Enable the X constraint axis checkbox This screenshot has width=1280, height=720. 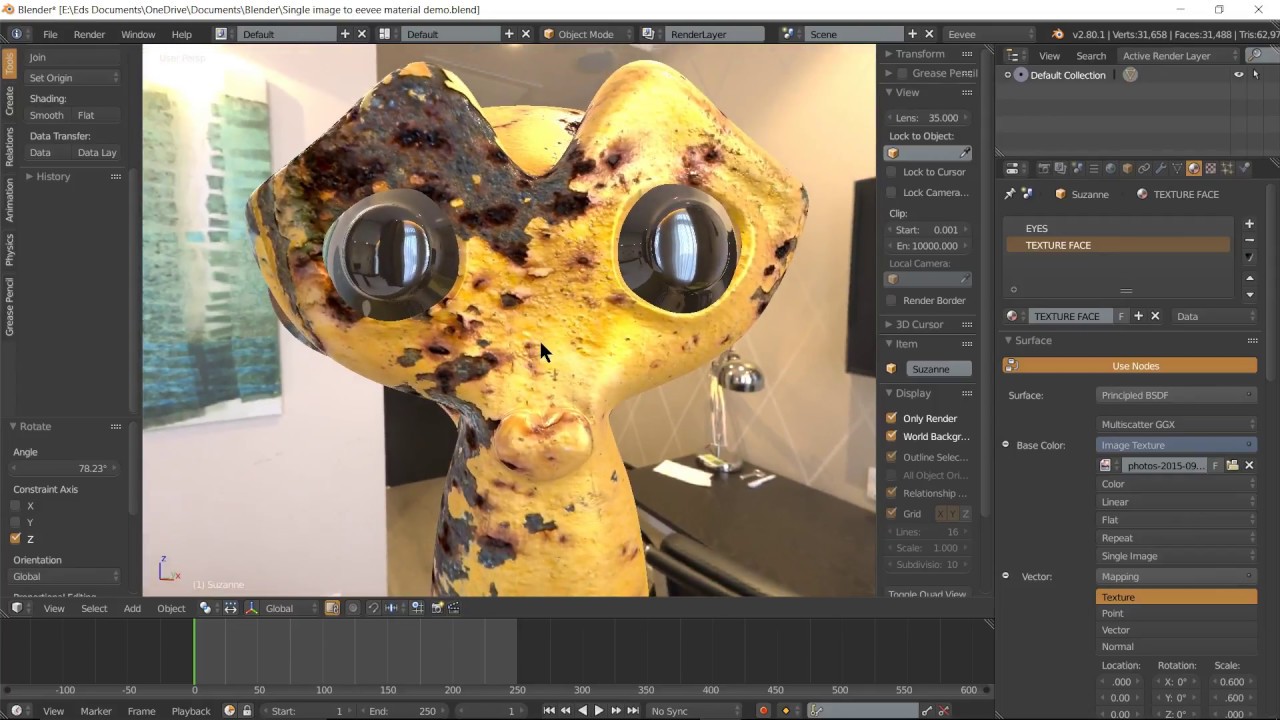[15, 506]
